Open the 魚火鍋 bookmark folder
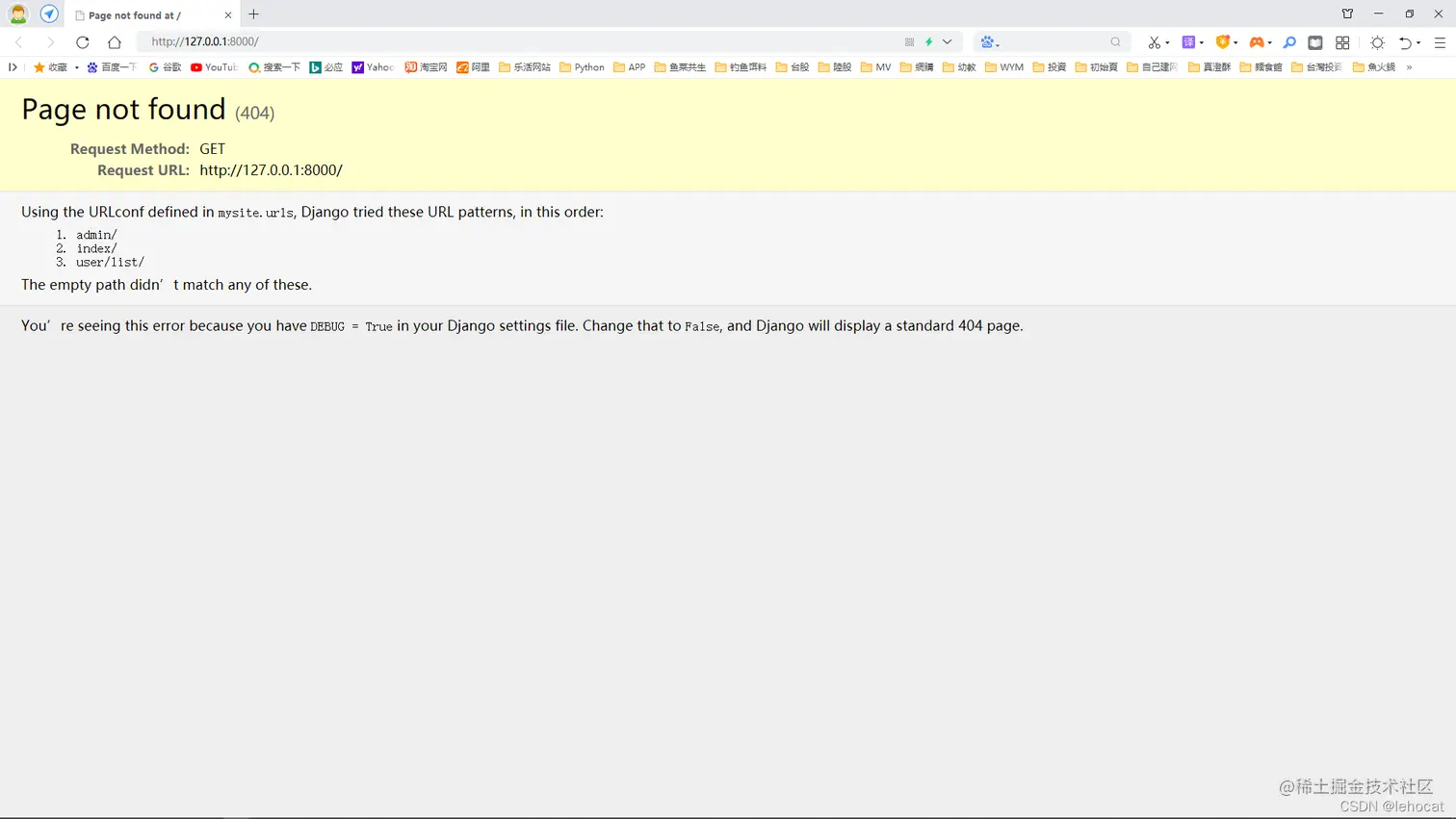This screenshot has width=1456, height=819. tap(1374, 67)
